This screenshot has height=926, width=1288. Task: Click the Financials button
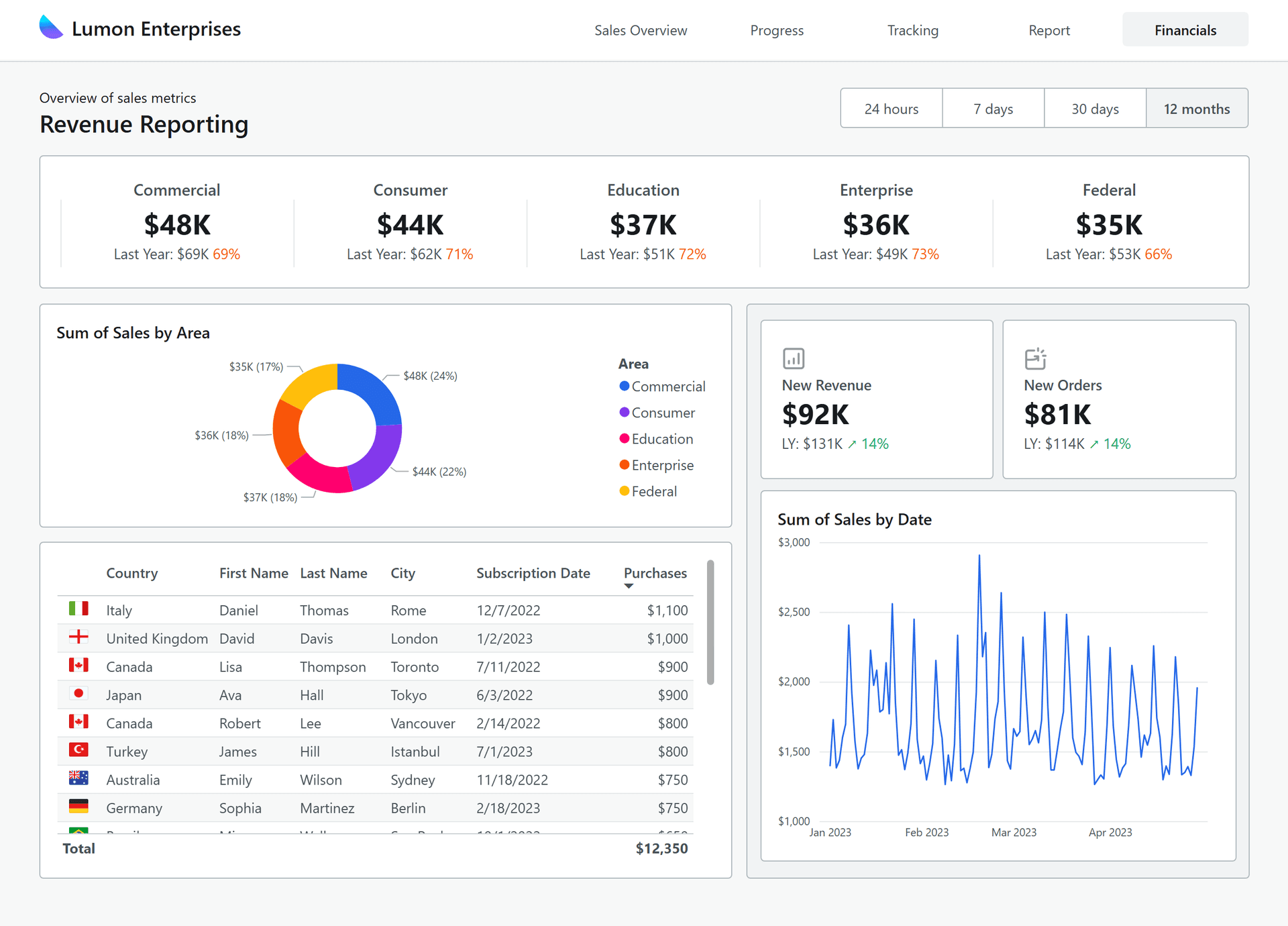coord(1185,30)
